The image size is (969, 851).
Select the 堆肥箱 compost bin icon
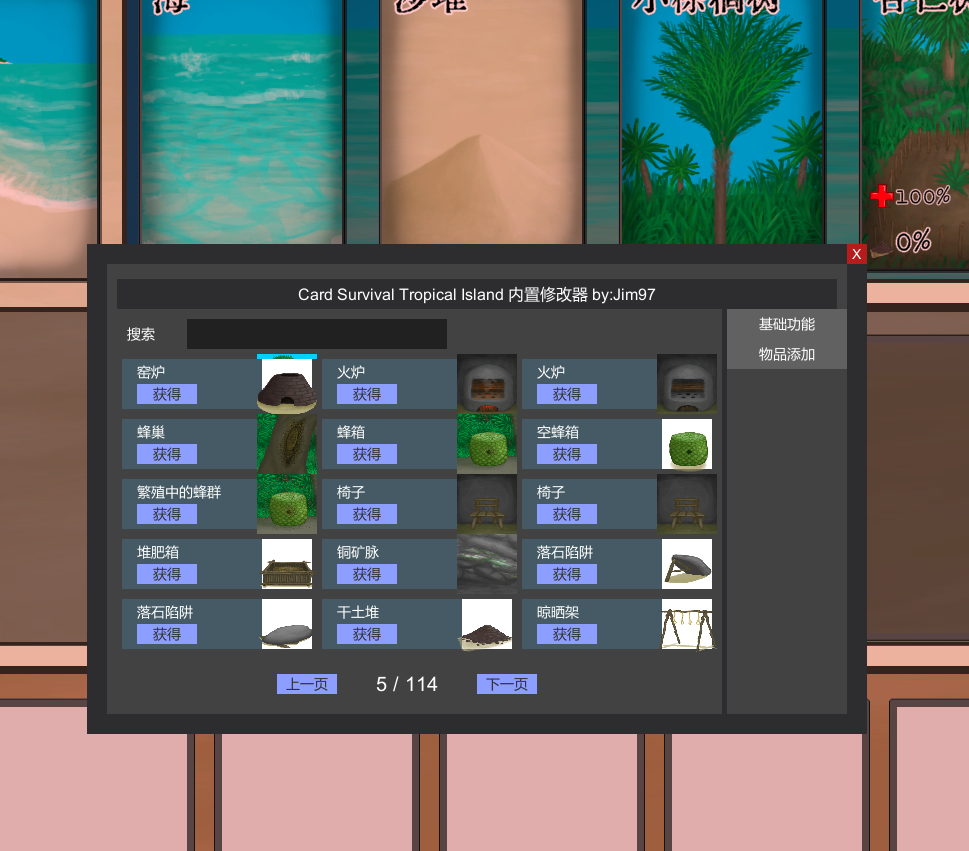(287, 564)
